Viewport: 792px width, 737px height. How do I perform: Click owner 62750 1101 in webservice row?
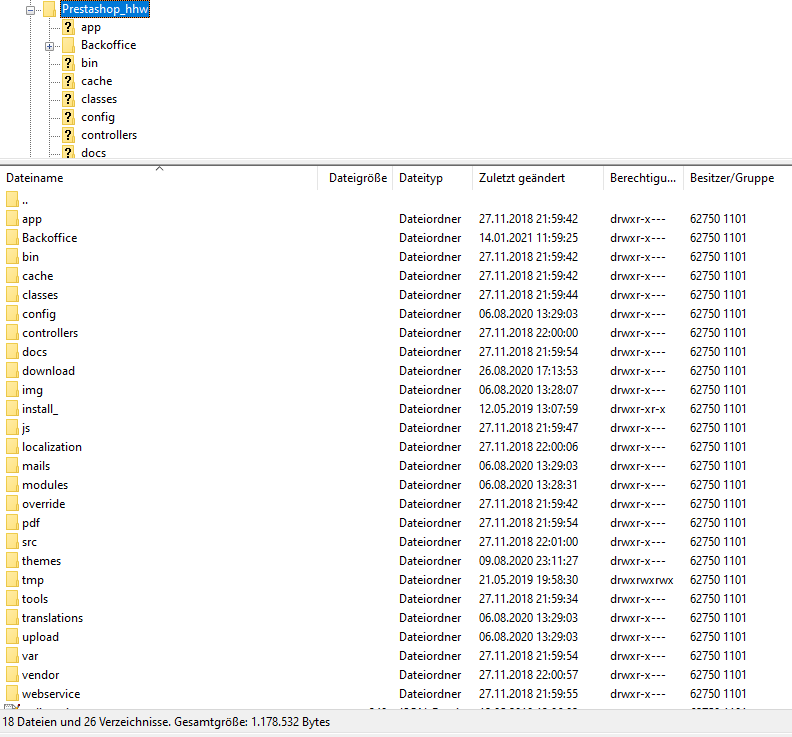[718, 694]
